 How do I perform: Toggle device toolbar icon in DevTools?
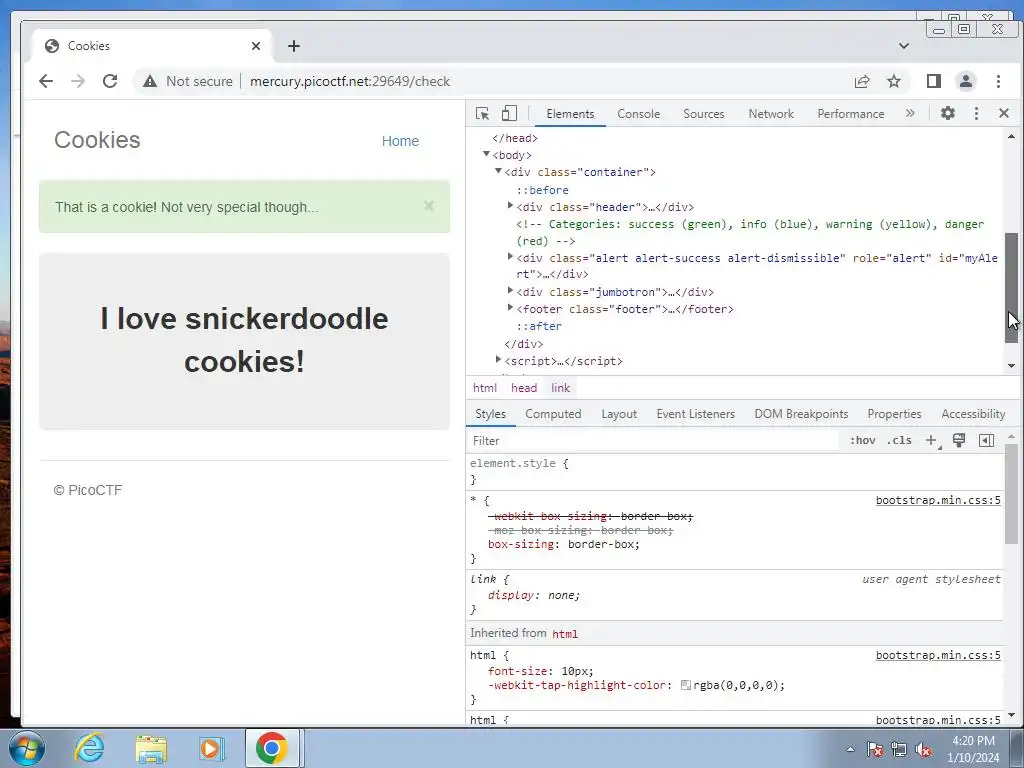509,114
